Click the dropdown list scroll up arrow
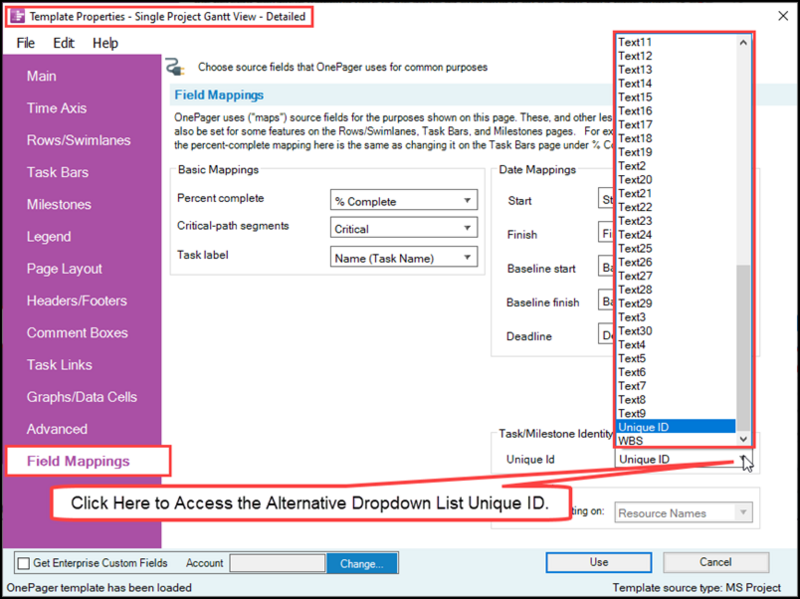 [x=743, y=42]
